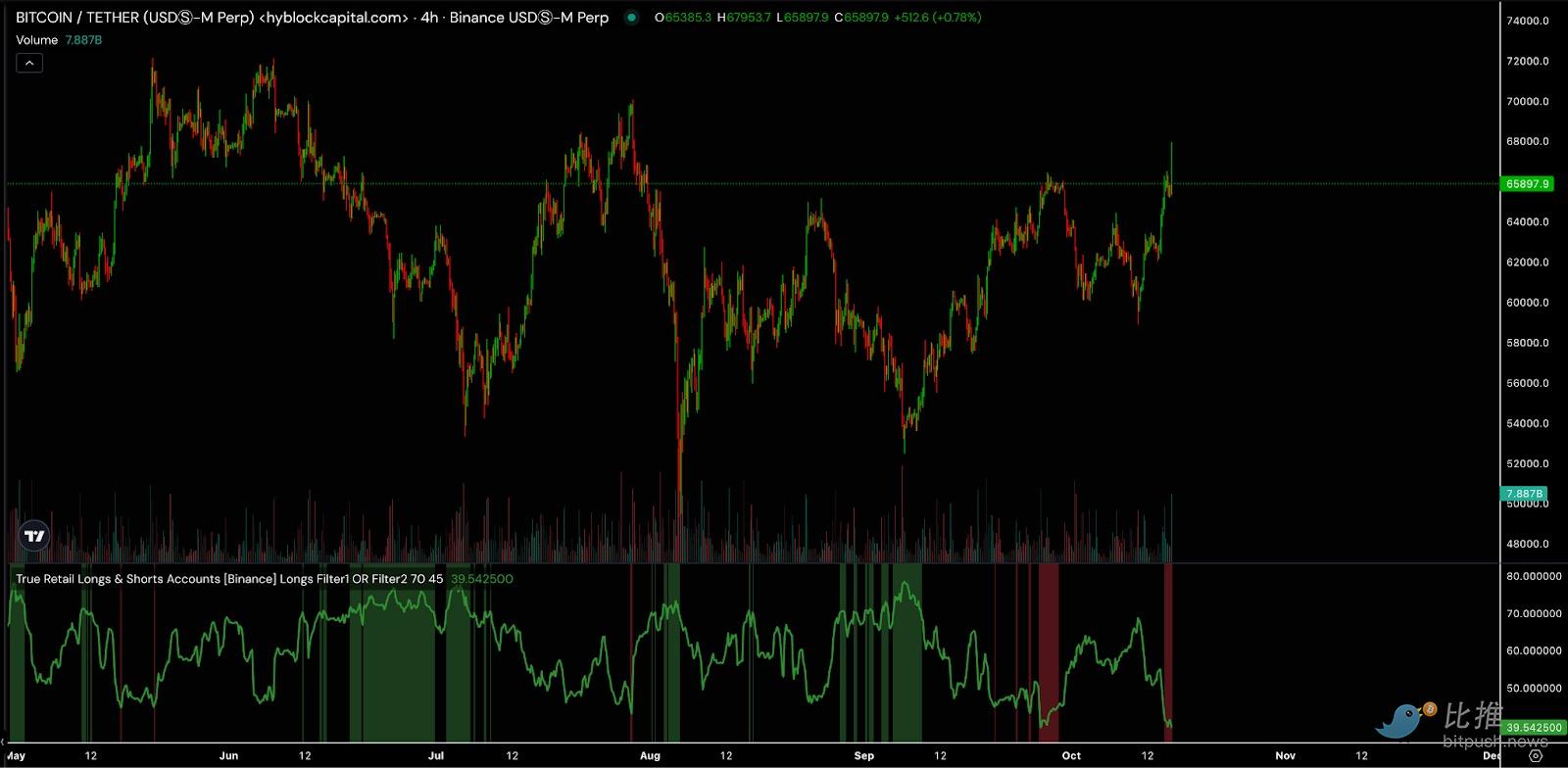1568x768 pixels.
Task: Click the Aug label on the time axis
Action: (x=649, y=755)
